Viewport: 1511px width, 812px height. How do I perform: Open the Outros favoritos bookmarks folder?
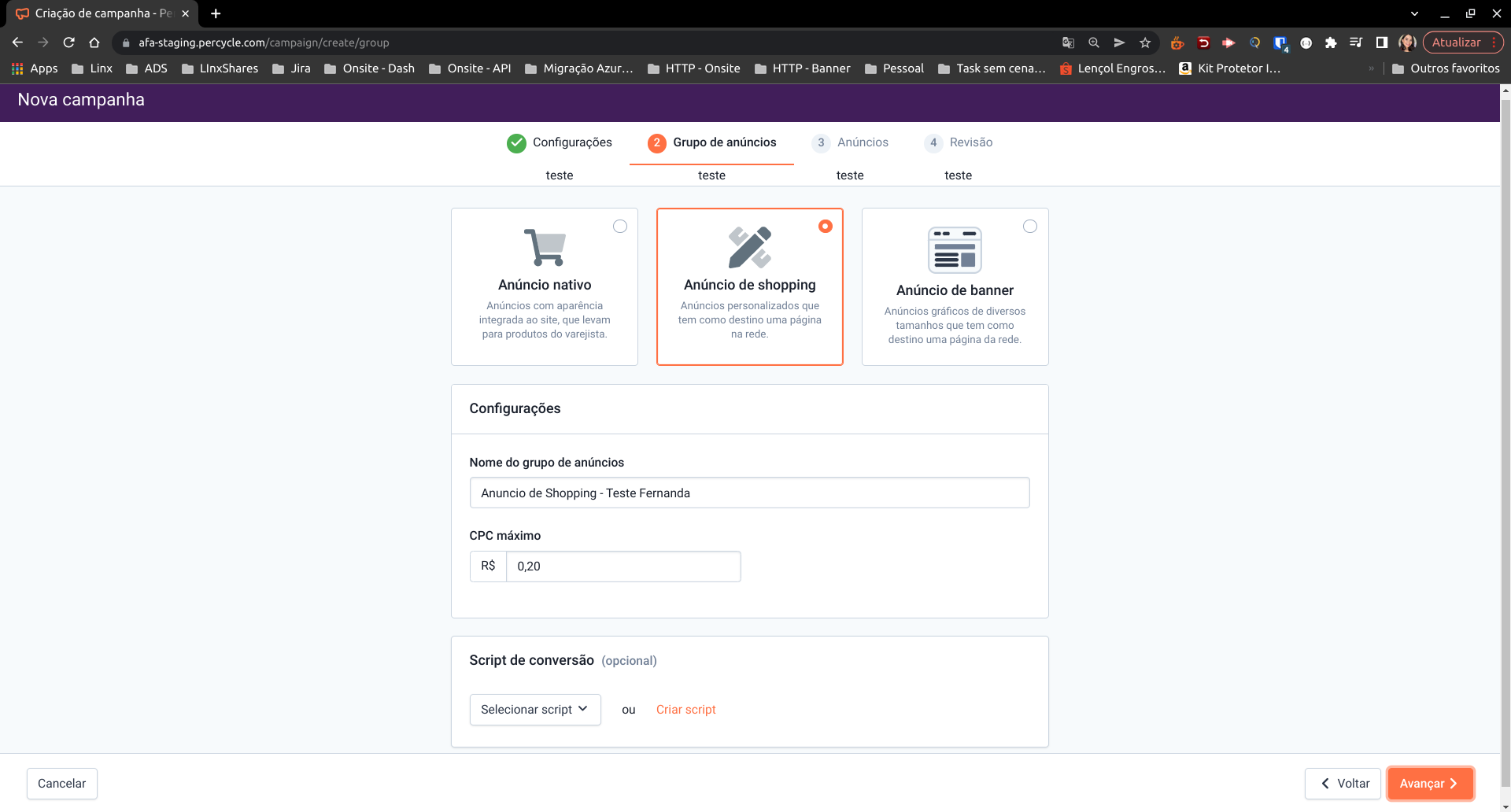pos(1446,68)
